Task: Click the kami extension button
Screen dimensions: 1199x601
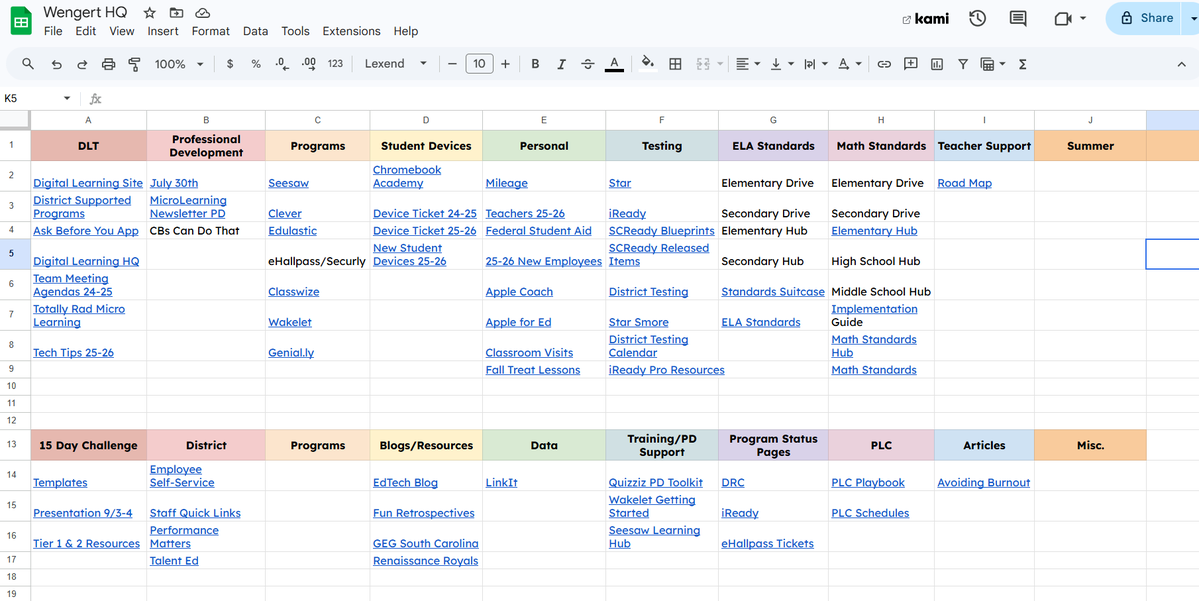Action: [x=925, y=19]
